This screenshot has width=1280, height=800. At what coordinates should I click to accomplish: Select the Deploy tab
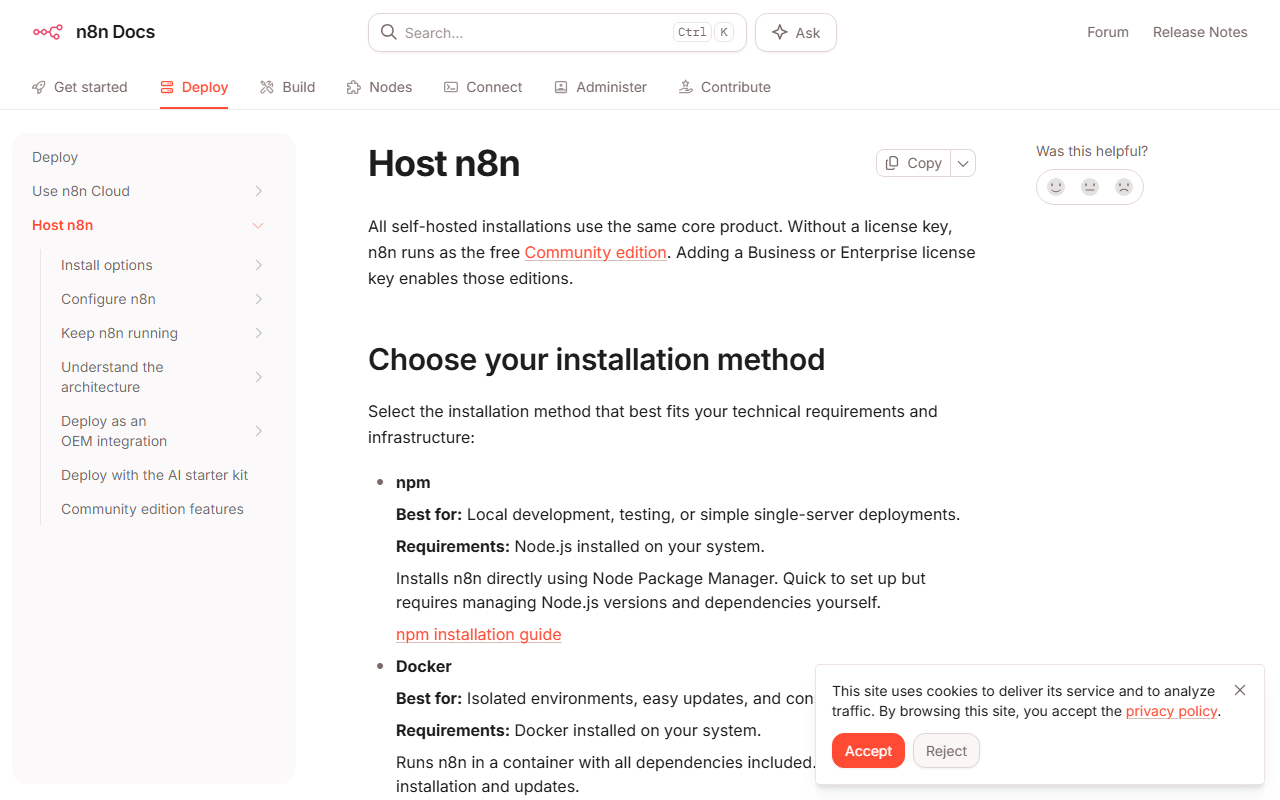pos(194,87)
